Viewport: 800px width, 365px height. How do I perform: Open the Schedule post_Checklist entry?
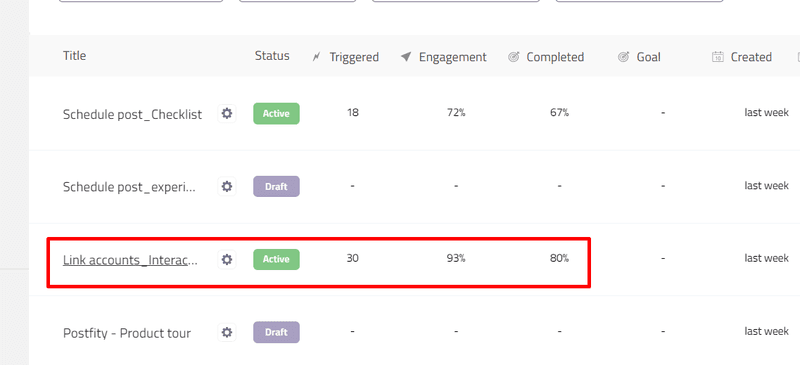(133, 114)
